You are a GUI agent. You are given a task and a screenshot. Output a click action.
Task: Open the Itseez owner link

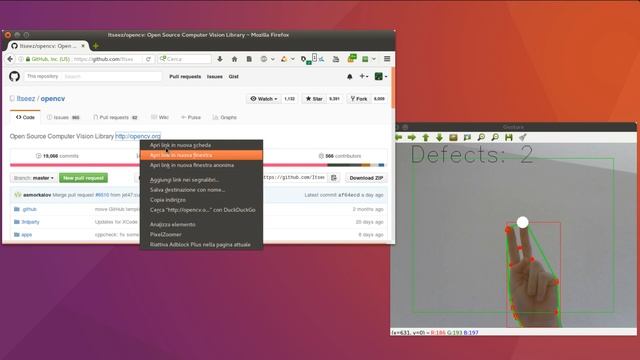(26, 99)
